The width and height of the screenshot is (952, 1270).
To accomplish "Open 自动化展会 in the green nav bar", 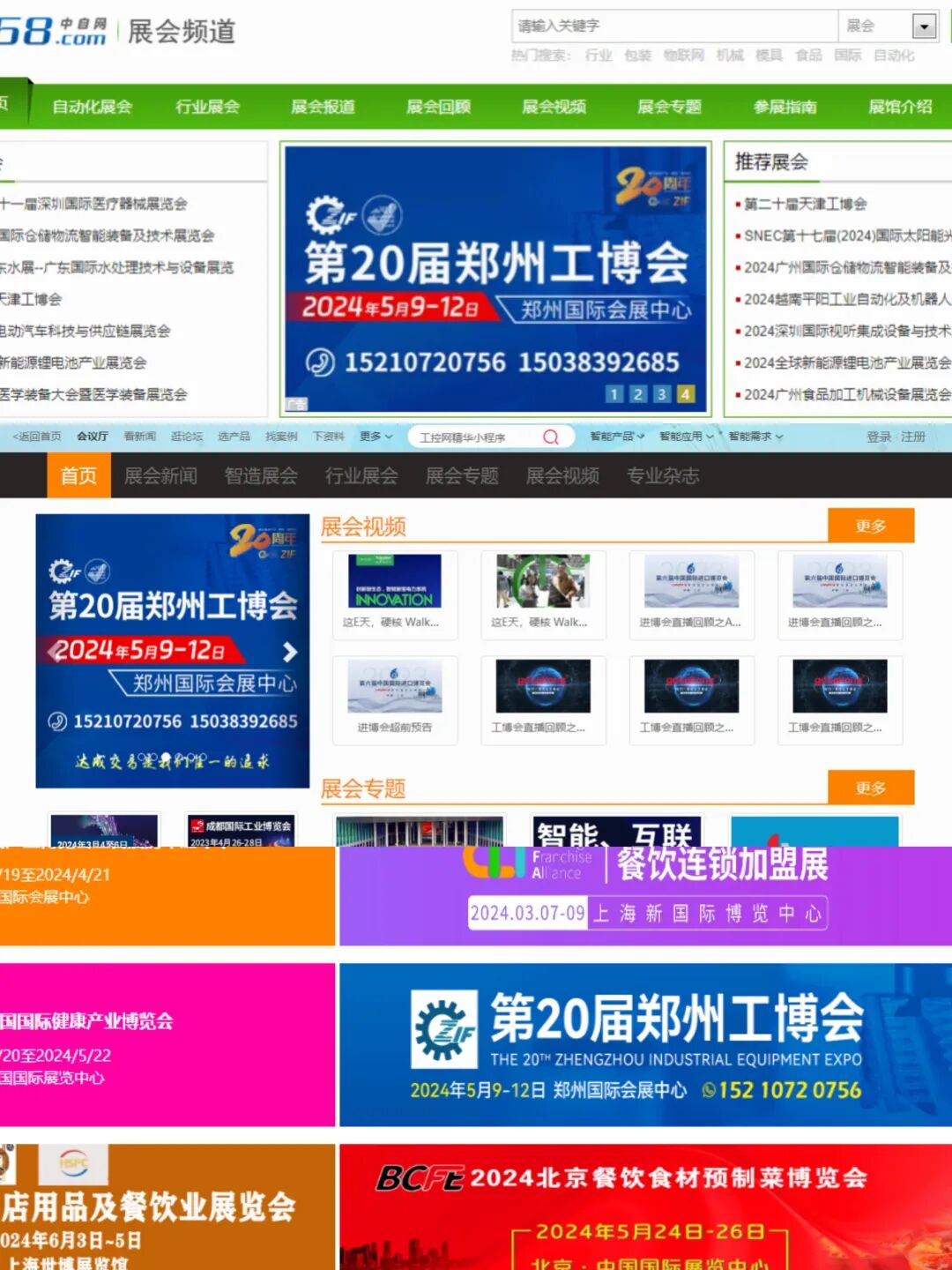I will 93,107.
